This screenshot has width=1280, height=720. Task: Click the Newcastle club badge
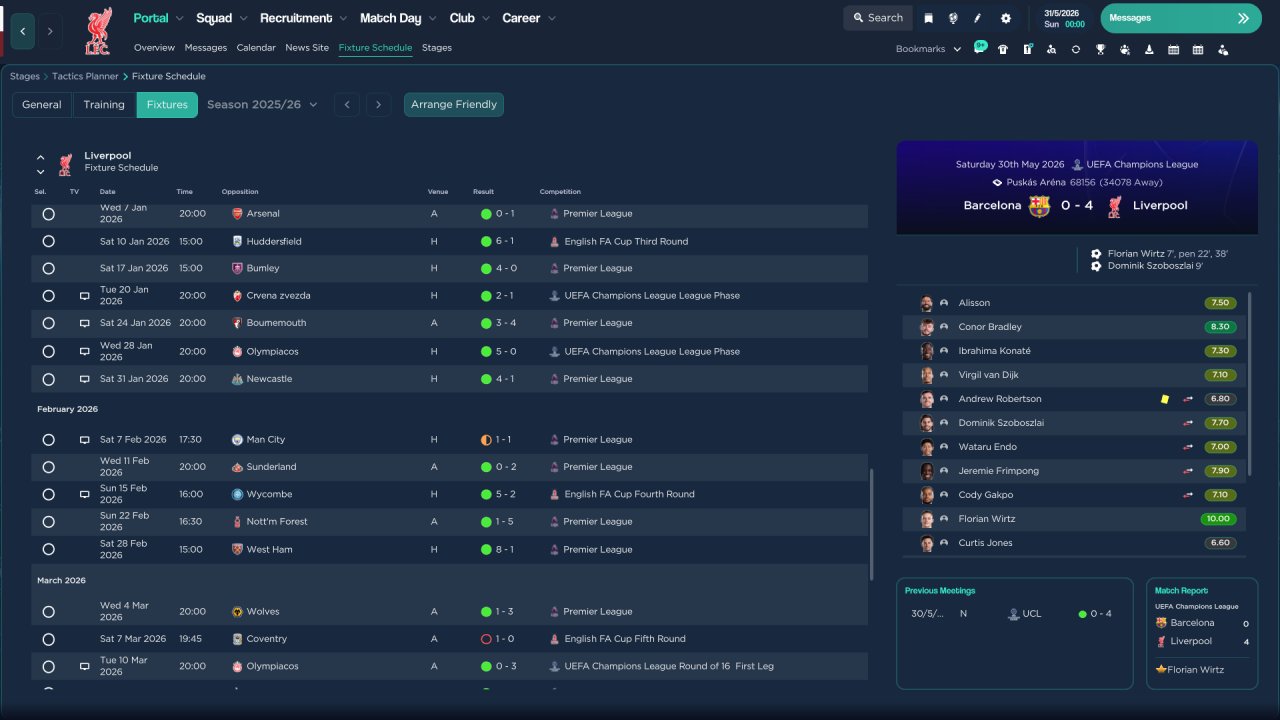click(x=237, y=379)
